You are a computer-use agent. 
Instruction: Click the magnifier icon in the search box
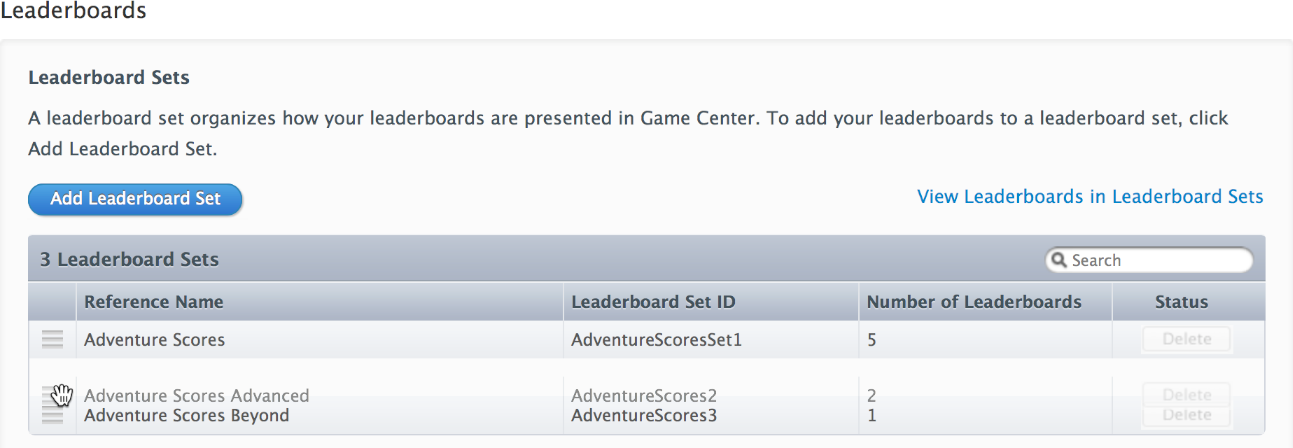click(1059, 260)
